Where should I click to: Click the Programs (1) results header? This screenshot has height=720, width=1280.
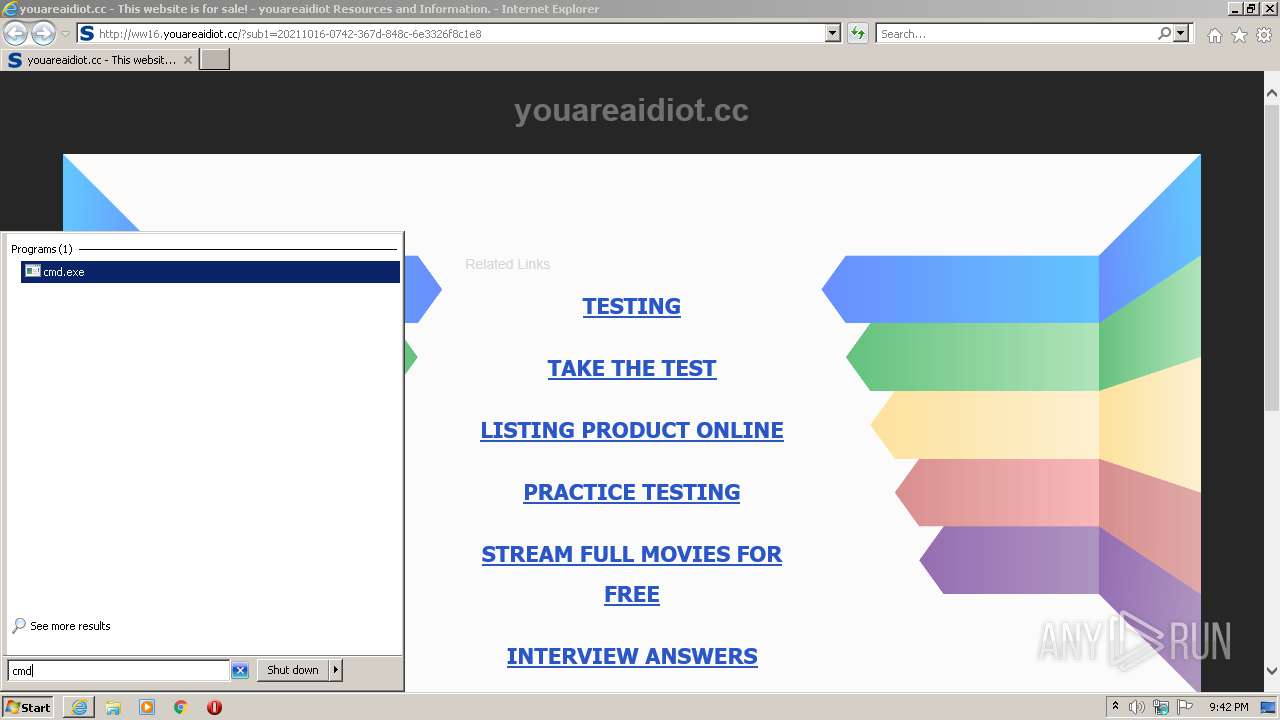(x=42, y=249)
